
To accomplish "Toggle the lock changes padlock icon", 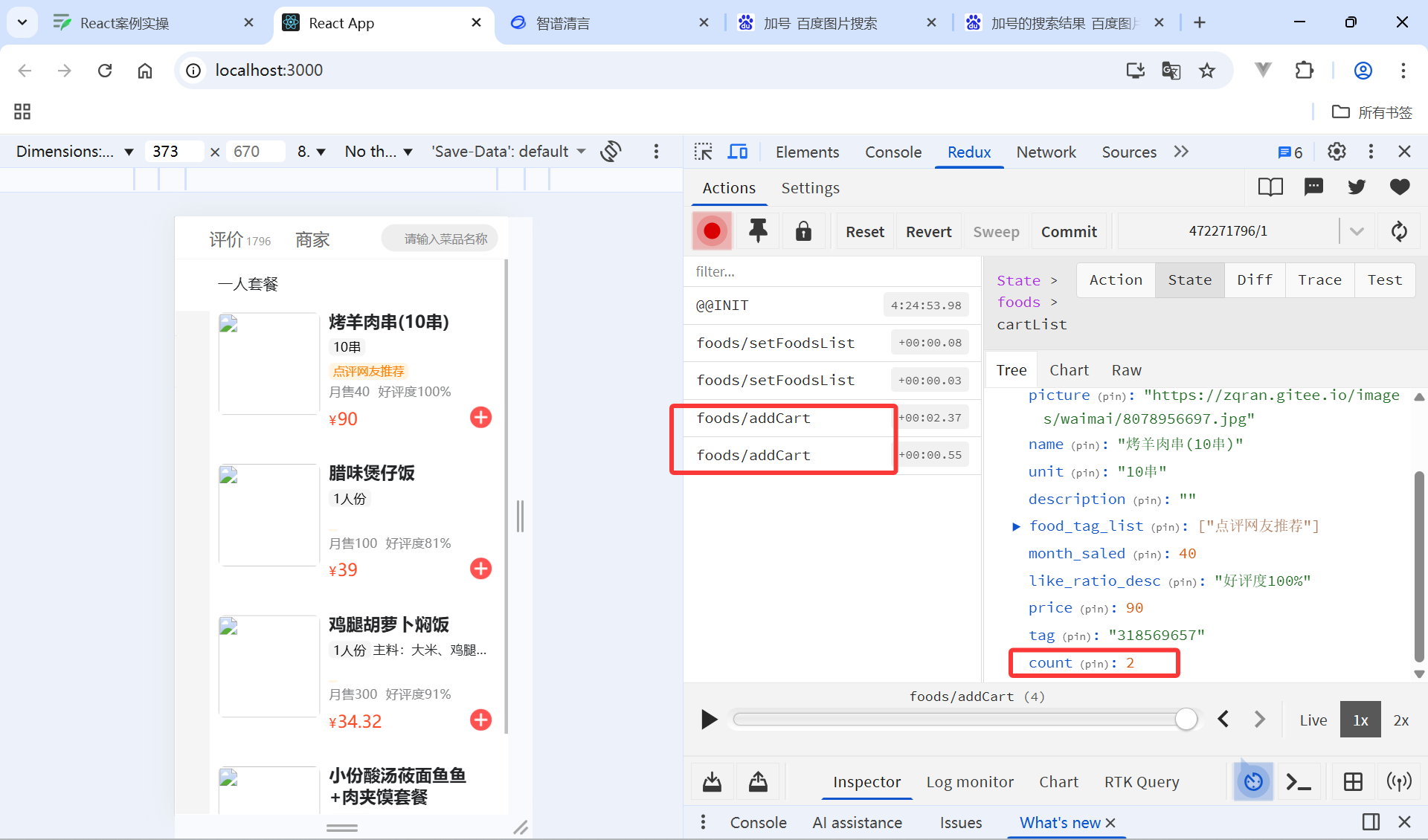I will tap(803, 231).
